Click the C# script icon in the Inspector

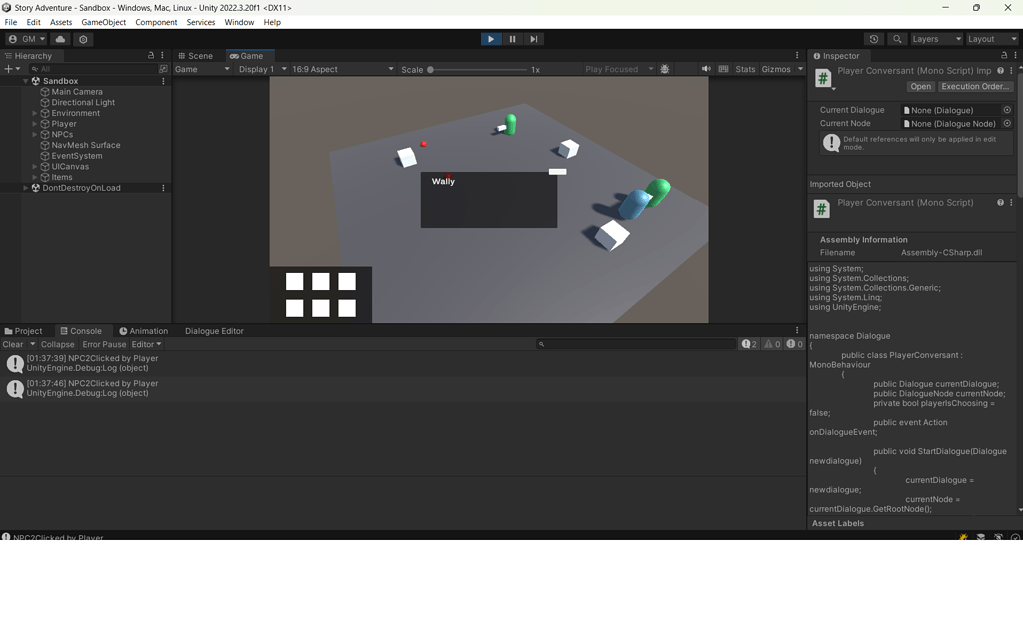[x=821, y=76]
